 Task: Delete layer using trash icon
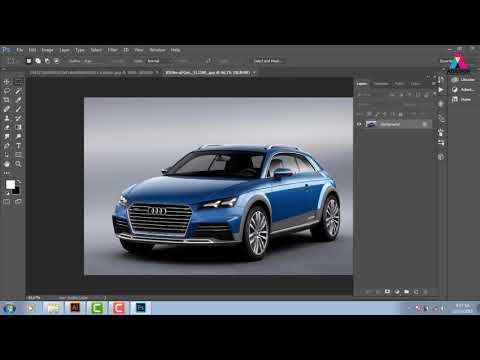point(426,292)
